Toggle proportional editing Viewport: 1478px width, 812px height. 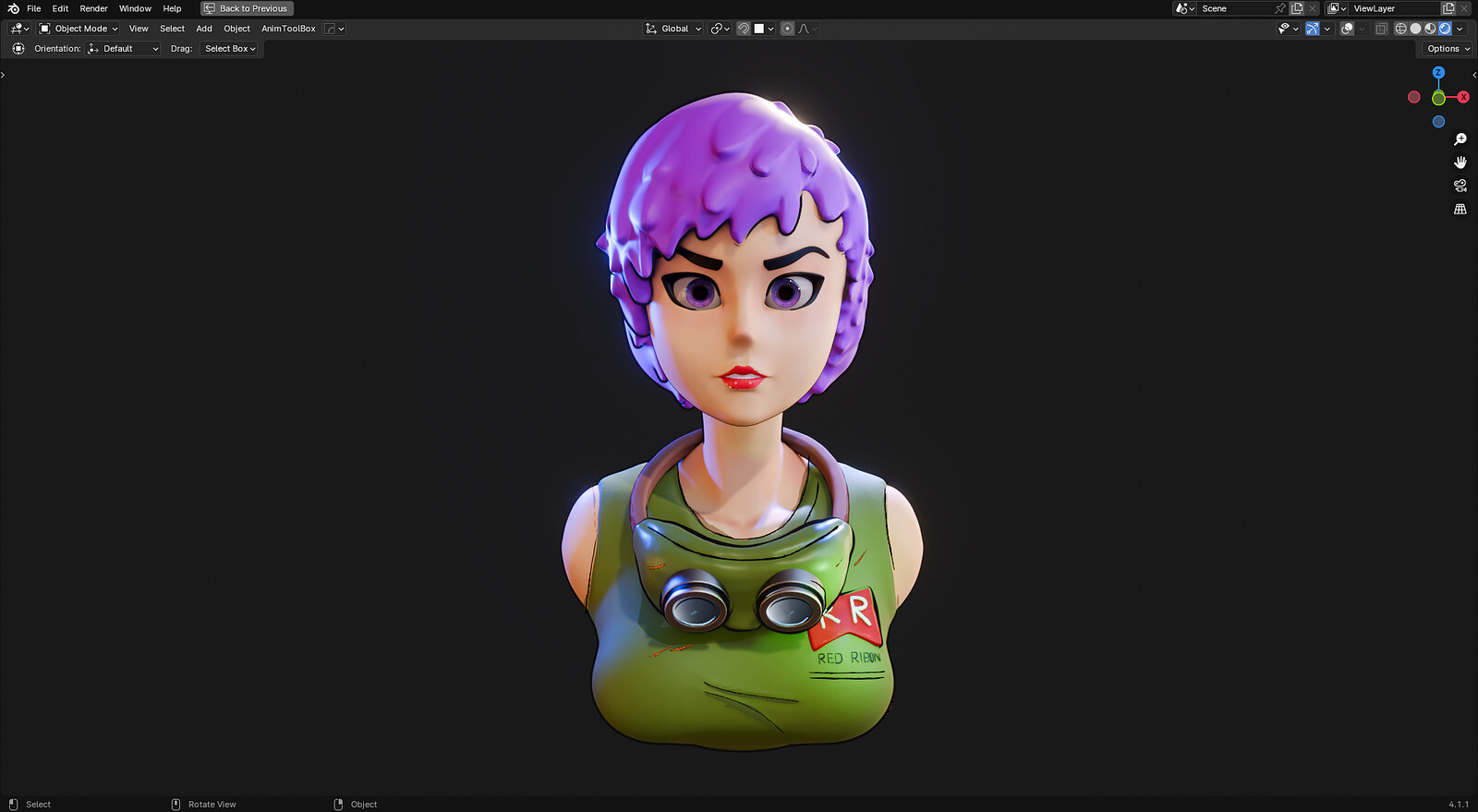pos(787,29)
